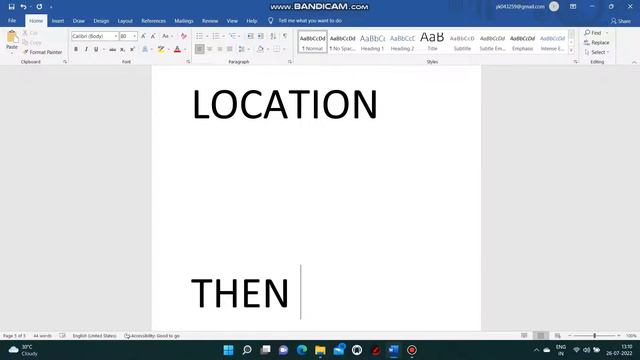Click the Share button
The width and height of the screenshot is (640, 360).
point(621,21)
